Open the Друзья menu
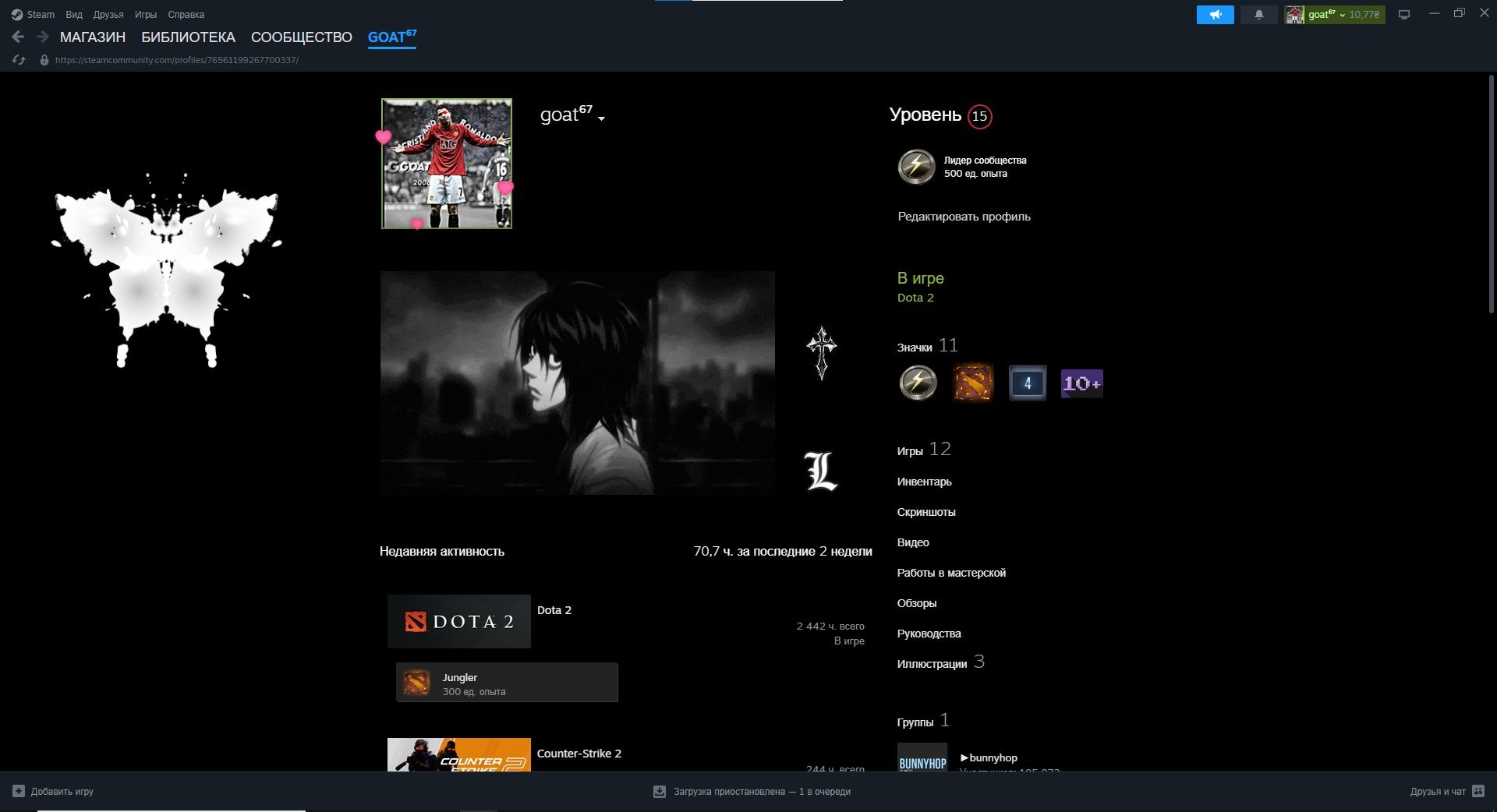The height and width of the screenshot is (812, 1497). pos(108,15)
